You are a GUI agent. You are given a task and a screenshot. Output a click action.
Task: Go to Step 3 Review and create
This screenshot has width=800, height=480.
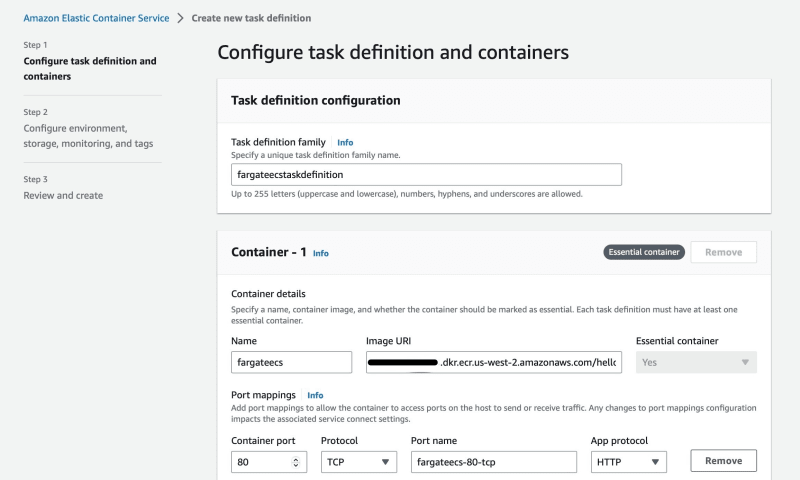[x=63, y=195]
